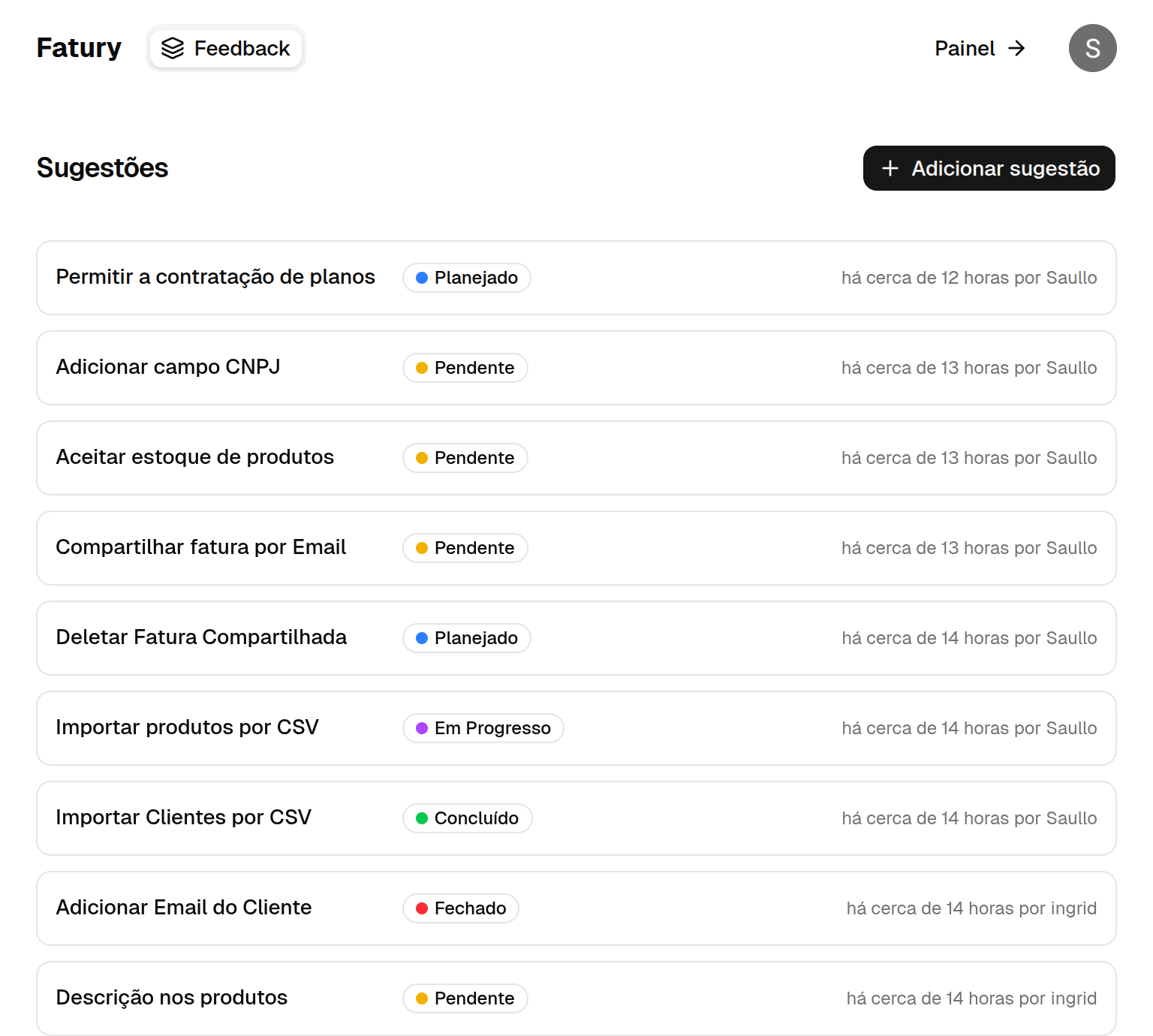Open the S user avatar

coord(1092,48)
